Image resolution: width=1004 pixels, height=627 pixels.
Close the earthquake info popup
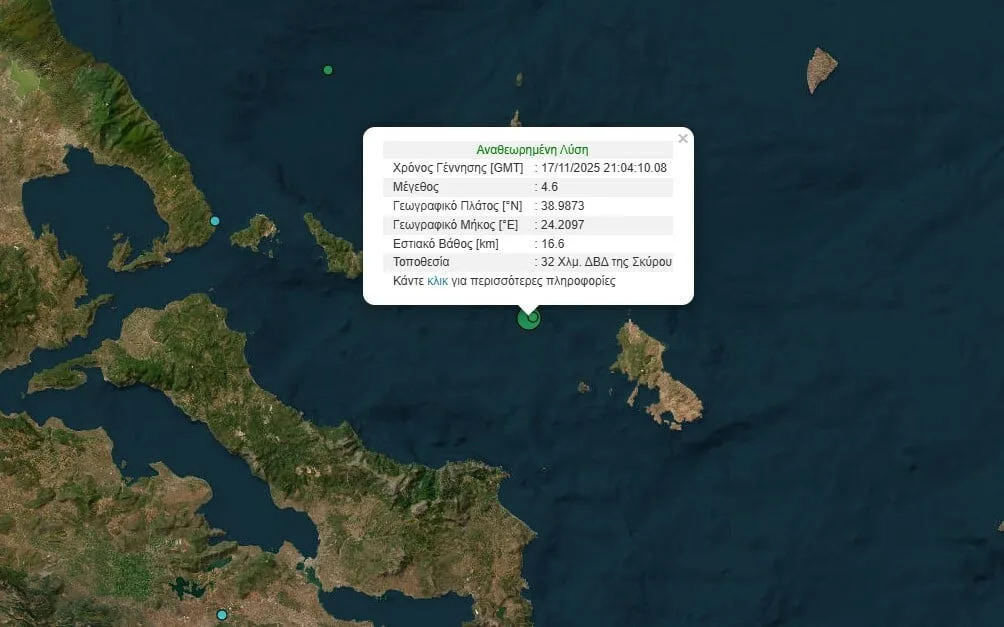pos(683,139)
